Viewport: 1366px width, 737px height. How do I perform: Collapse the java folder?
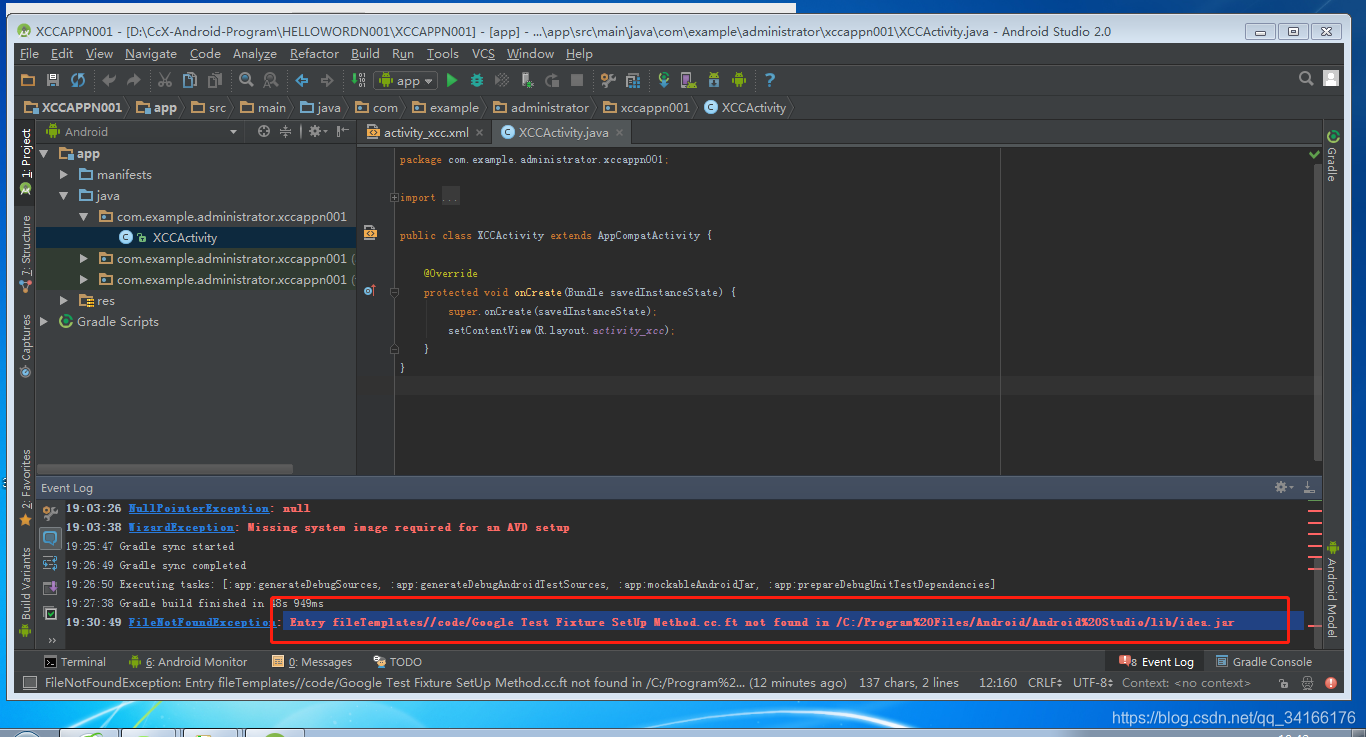click(64, 196)
